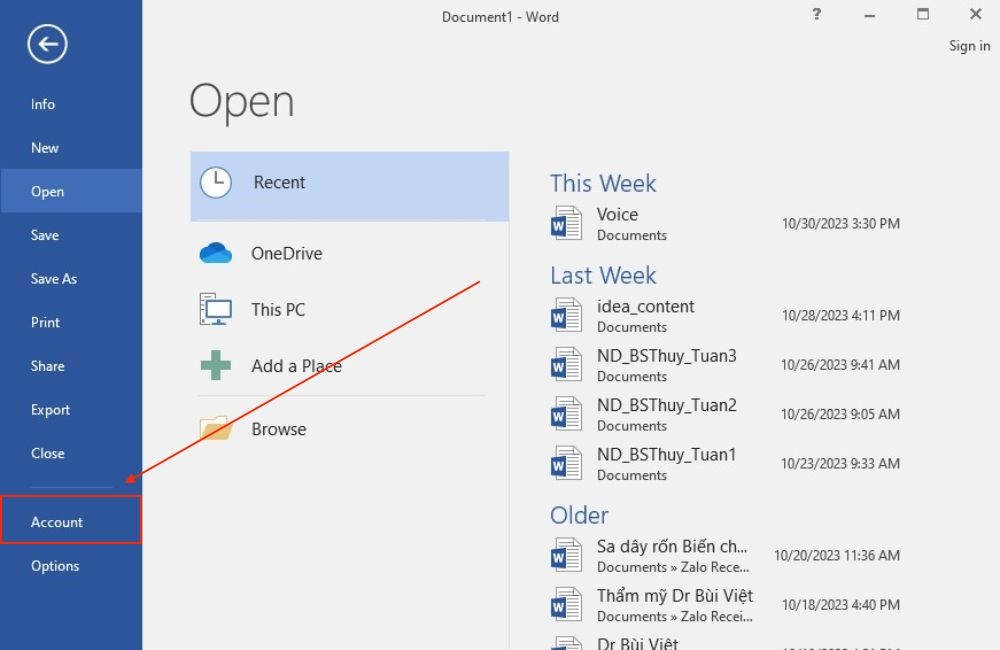
Task: Click date 10/28/2023 4:11 PM
Action: click(841, 315)
